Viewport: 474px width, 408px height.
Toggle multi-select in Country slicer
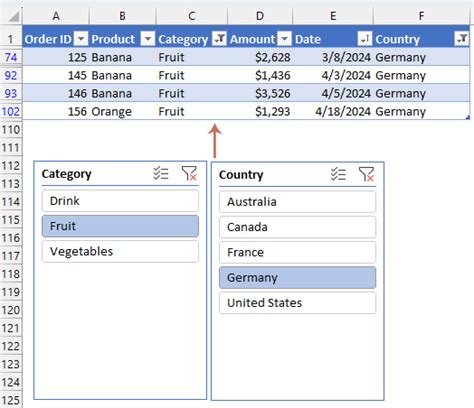(338, 174)
